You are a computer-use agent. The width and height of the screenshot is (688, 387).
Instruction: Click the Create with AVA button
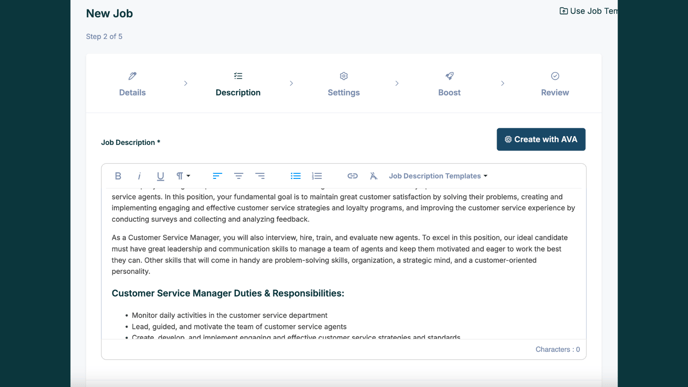[541, 140]
